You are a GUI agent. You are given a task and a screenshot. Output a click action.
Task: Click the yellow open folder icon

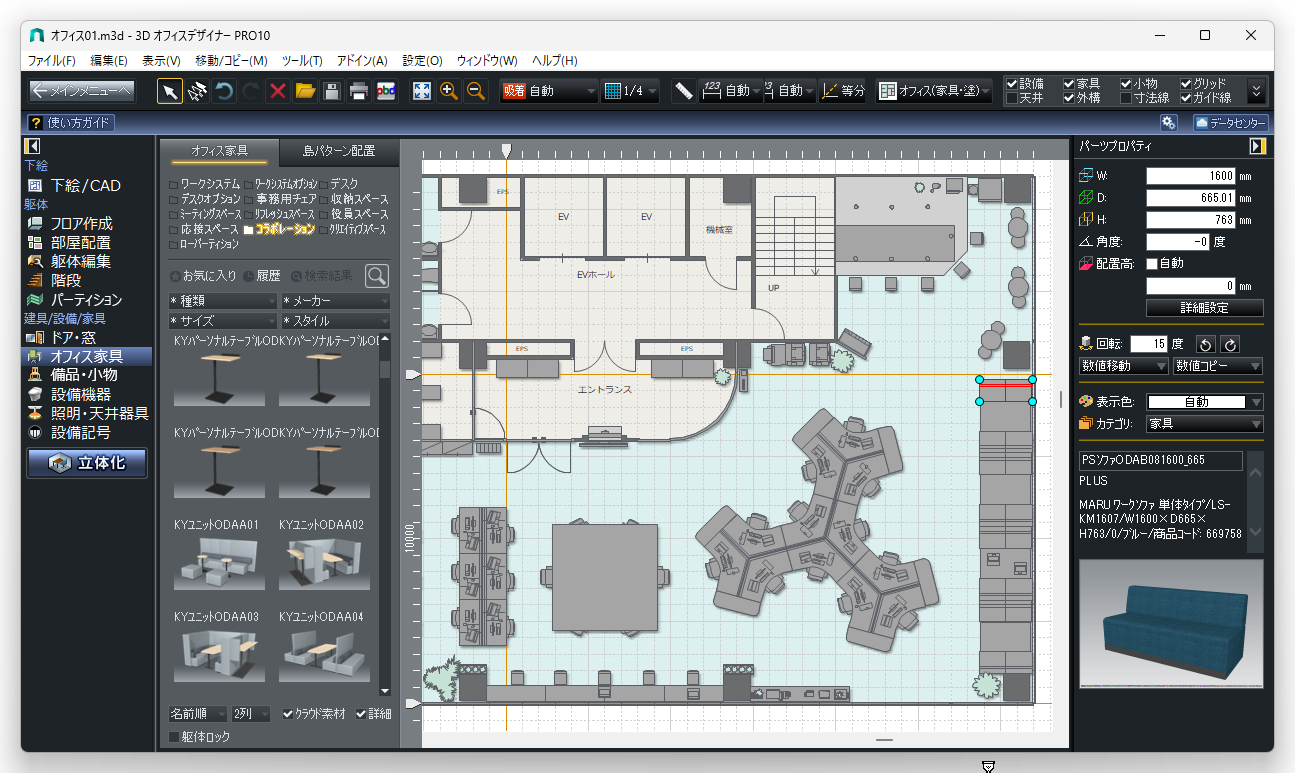[305, 91]
